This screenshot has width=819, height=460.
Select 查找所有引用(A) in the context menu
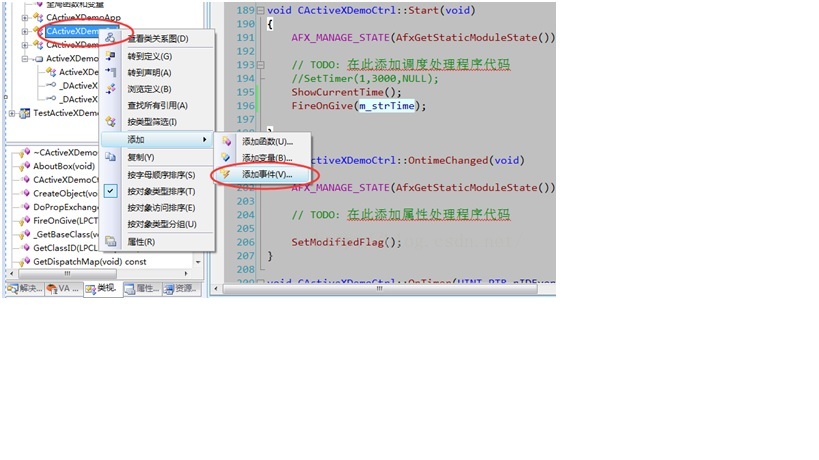pos(157,105)
